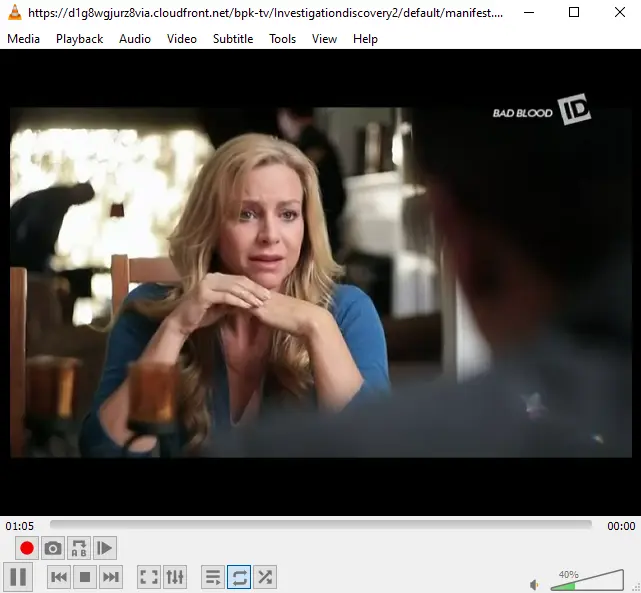Adjust the 40% volume slider
641x593 pixels.
[587, 580]
